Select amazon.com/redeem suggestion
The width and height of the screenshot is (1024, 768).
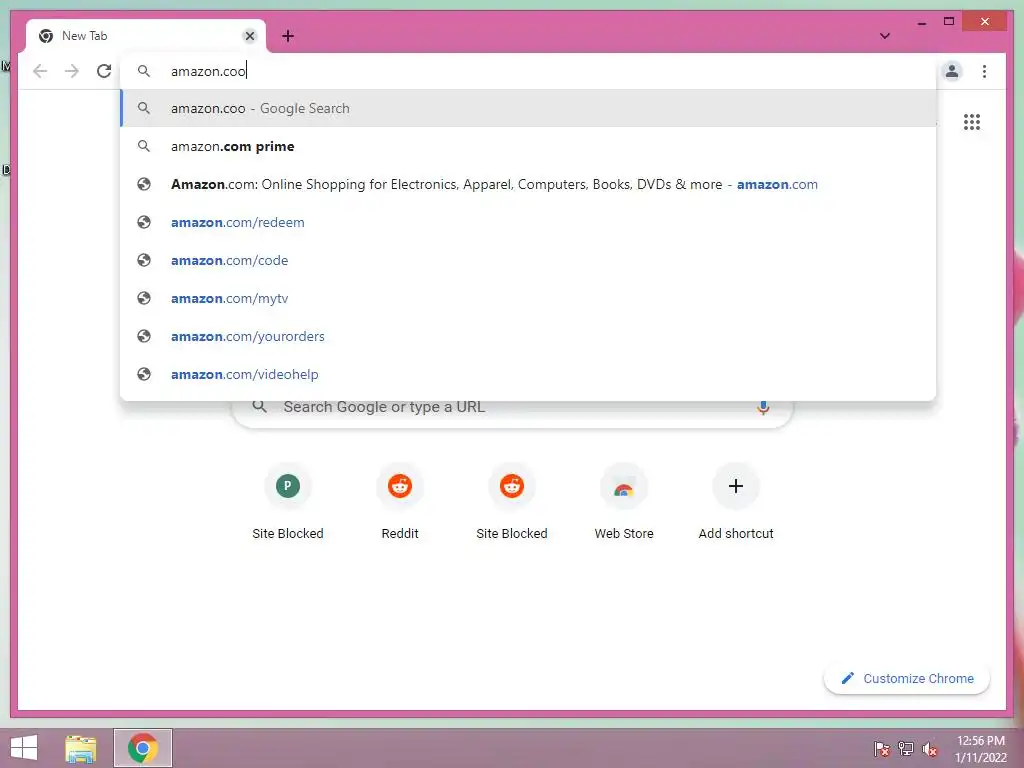(x=528, y=222)
